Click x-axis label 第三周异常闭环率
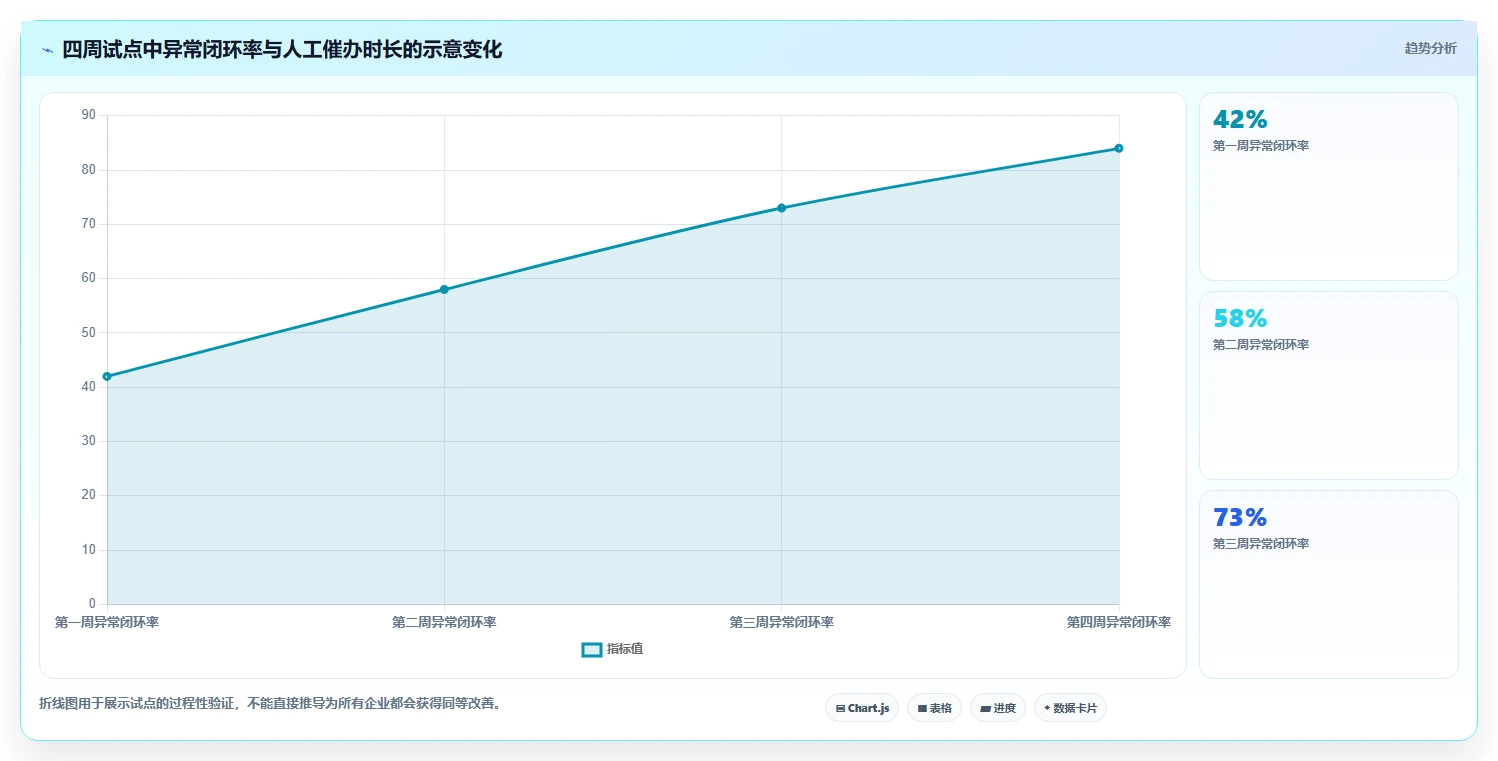The width and height of the screenshot is (1498, 761). click(x=781, y=622)
